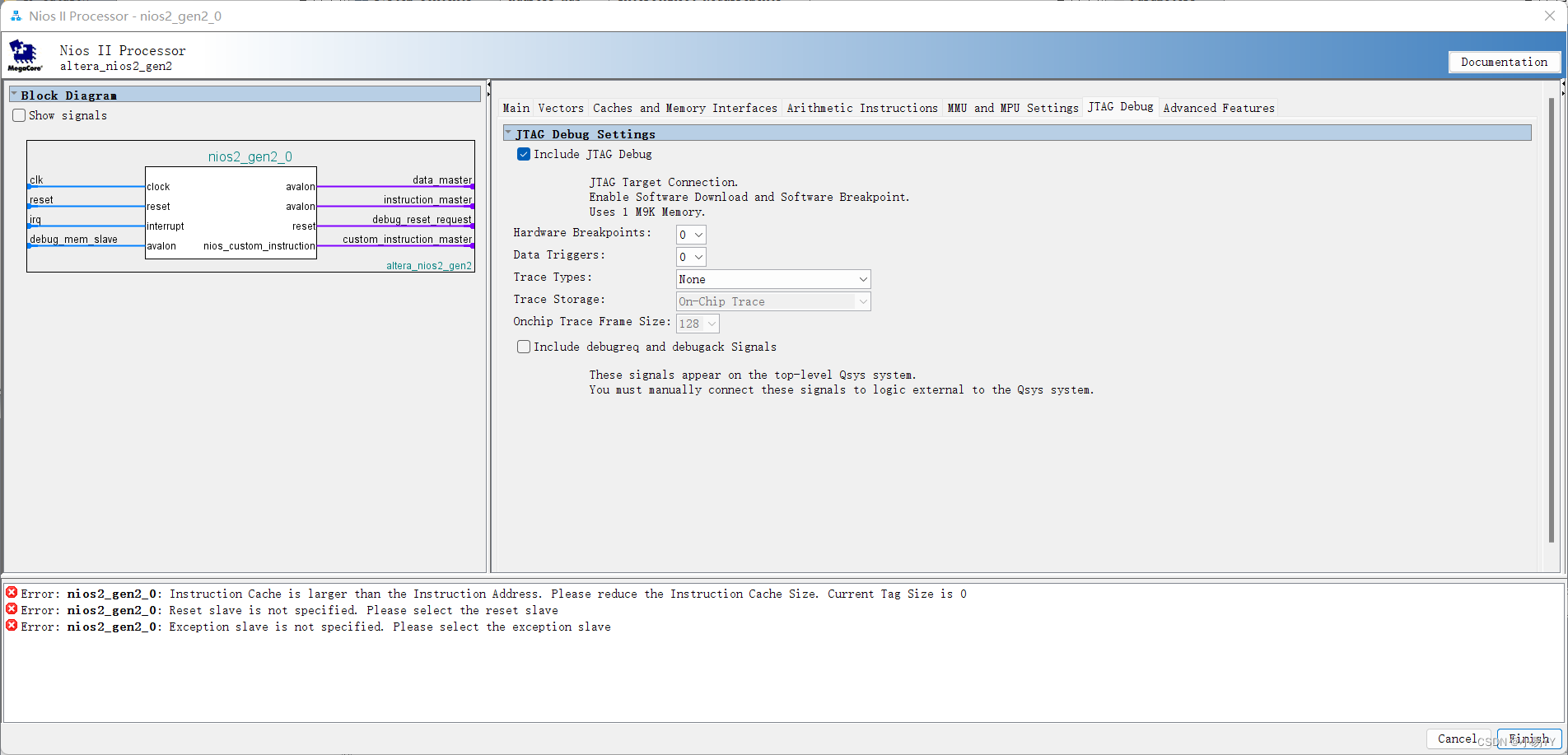Collapse the JTAG Debug Settings section
Viewport: 1568px width, 755px height.
508,133
